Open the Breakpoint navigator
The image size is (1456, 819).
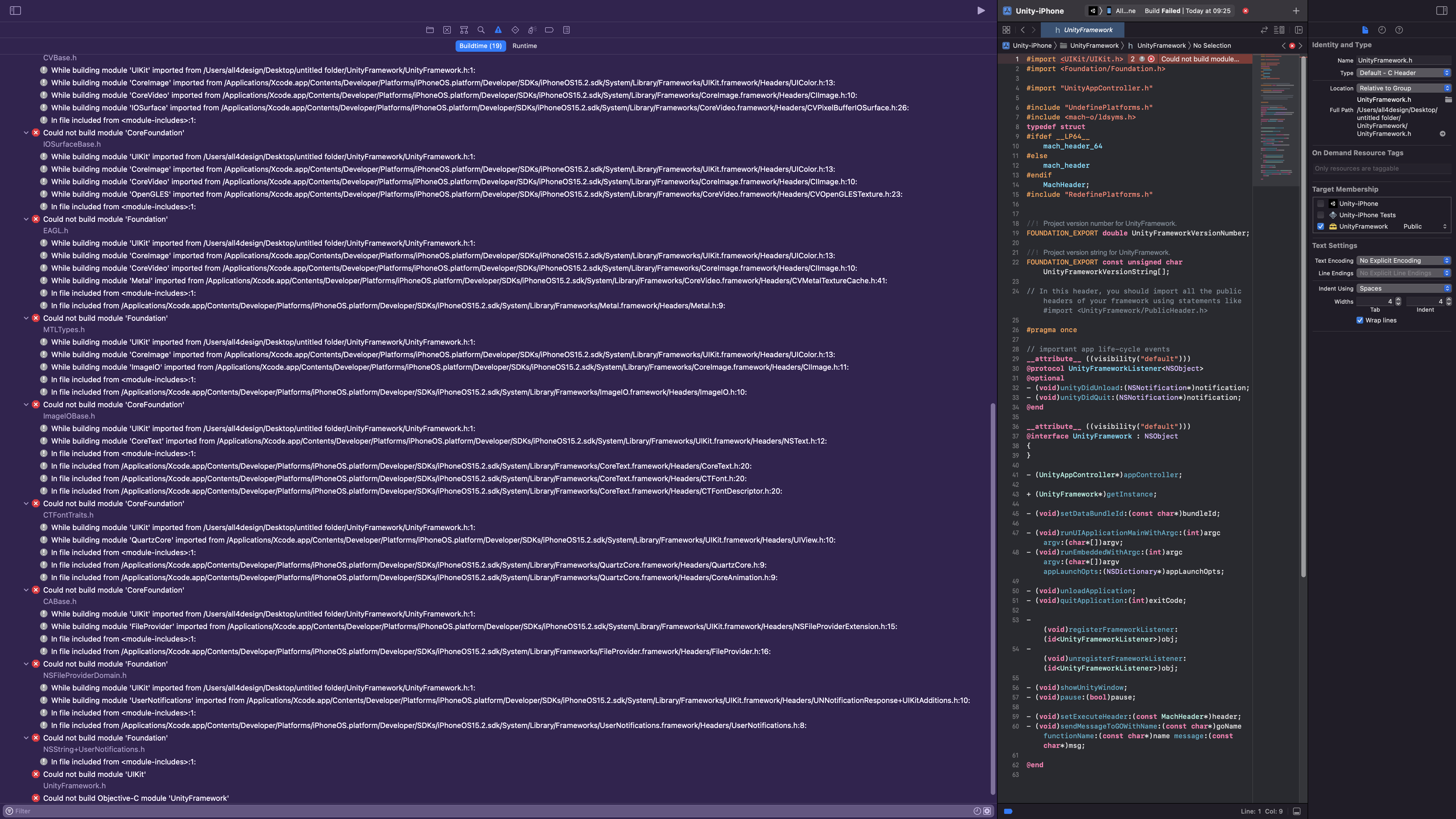549,30
